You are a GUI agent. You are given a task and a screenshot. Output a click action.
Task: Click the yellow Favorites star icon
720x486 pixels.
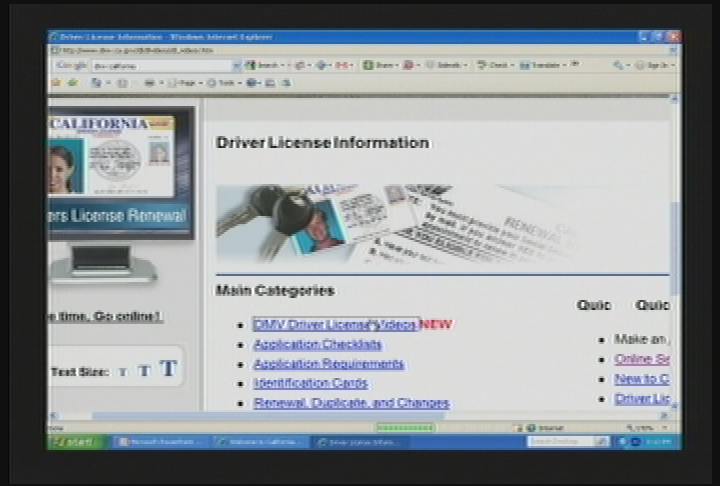(56, 83)
